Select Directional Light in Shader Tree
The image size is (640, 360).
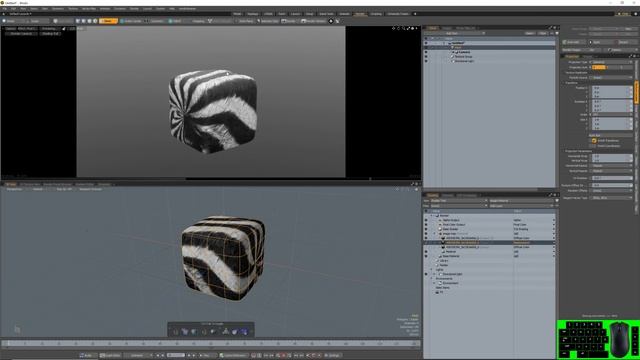(452, 274)
